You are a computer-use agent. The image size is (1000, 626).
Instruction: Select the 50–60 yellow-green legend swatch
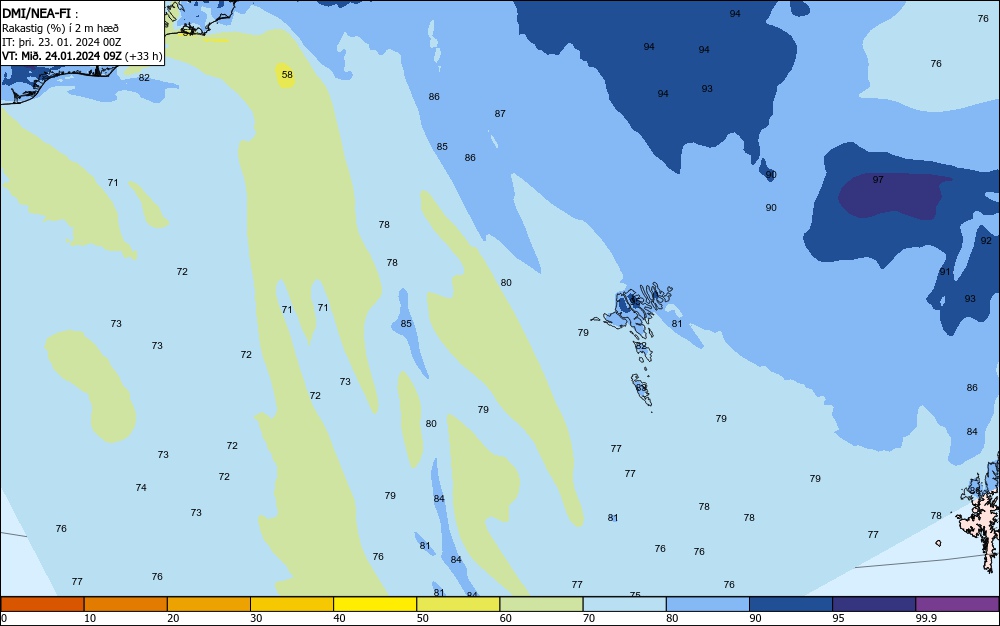click(x=458, y=604)
